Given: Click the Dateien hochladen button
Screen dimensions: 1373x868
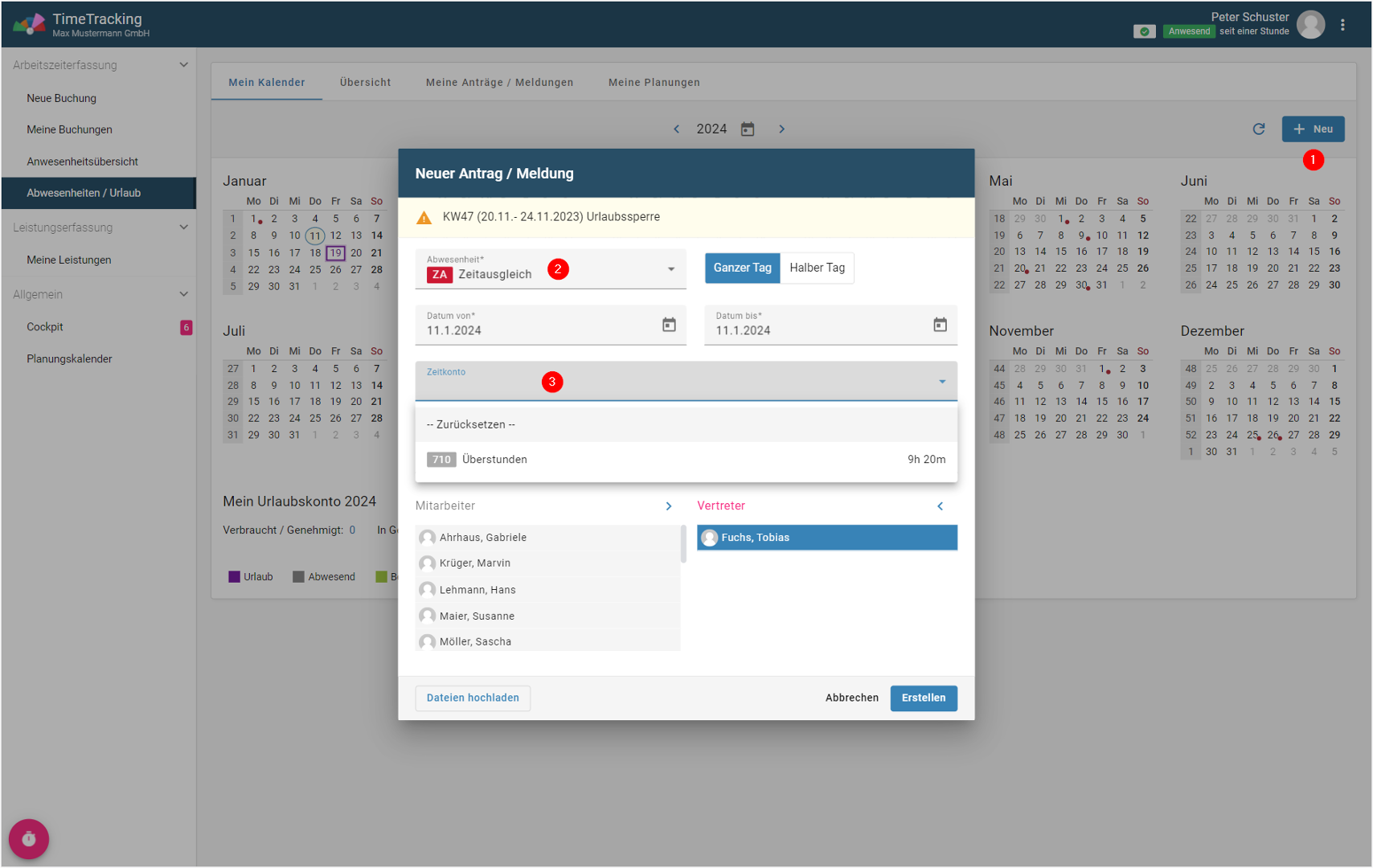Looking at the screenshot, I should point(473,698).
